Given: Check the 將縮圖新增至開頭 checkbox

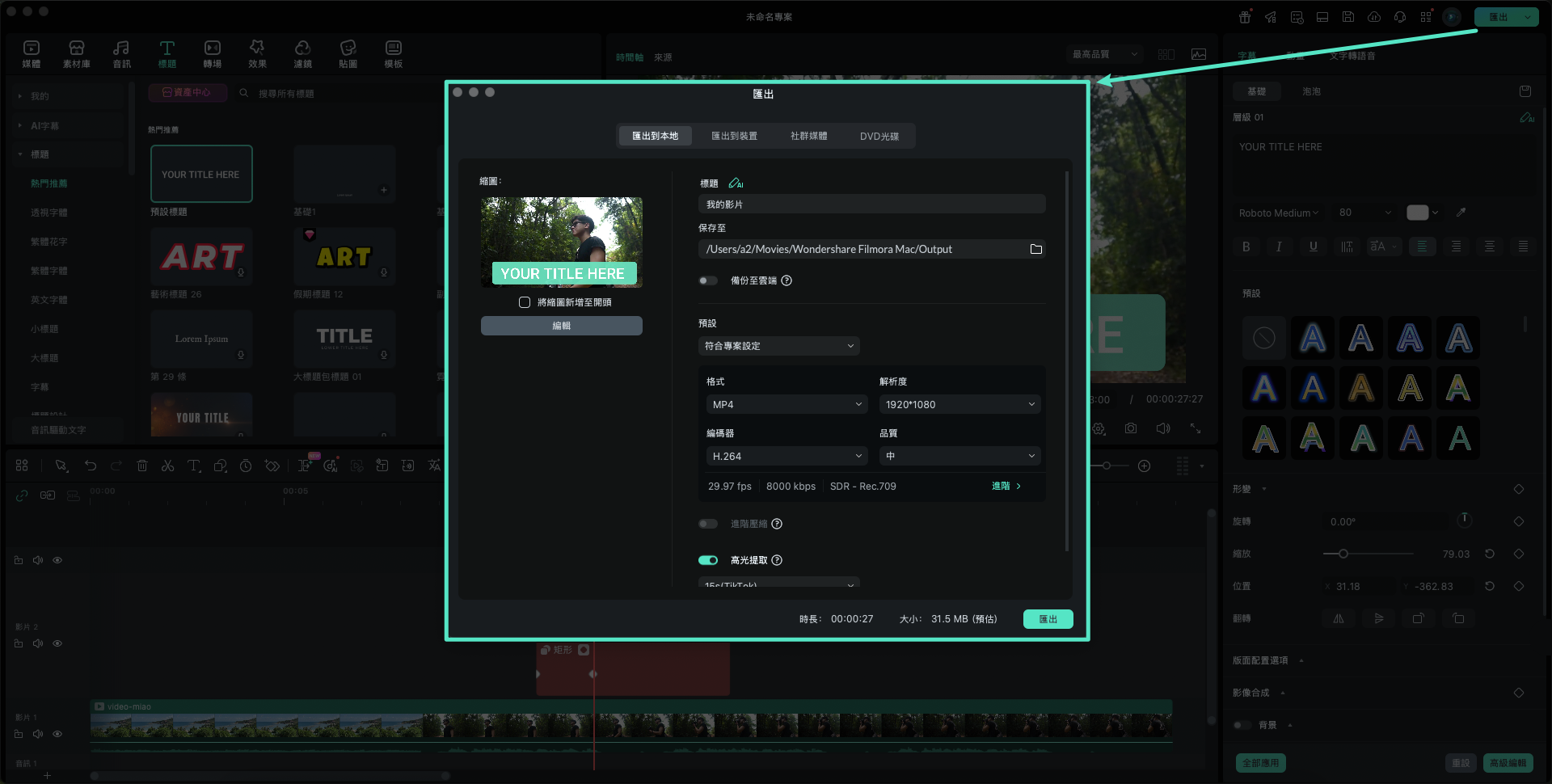Looking at the screenshot, I should [x=525, y=302].
